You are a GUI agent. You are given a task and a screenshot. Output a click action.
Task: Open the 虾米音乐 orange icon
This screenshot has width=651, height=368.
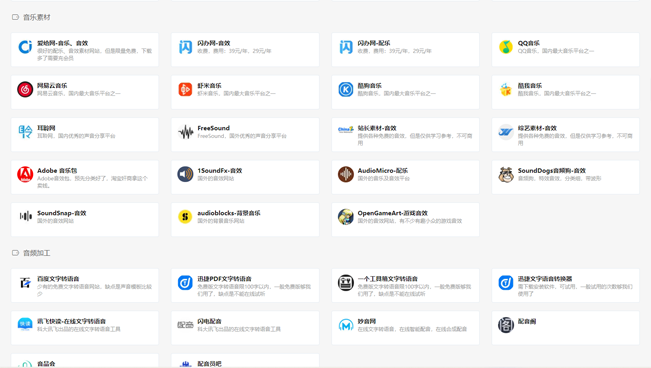coord(185,89)
